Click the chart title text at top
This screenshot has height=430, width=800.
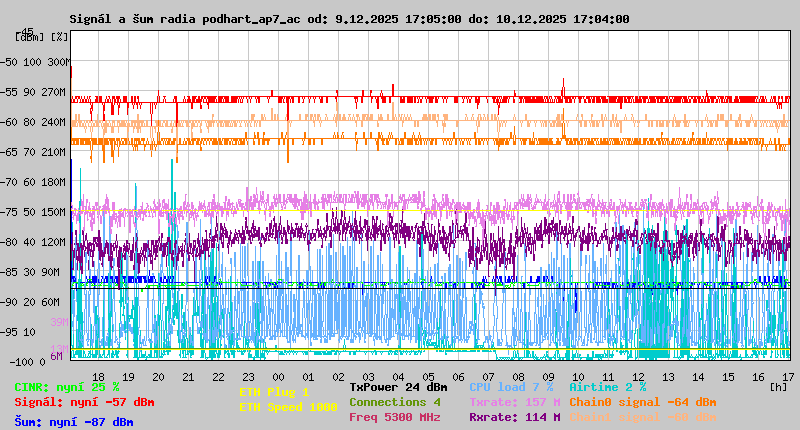point(350,19)
